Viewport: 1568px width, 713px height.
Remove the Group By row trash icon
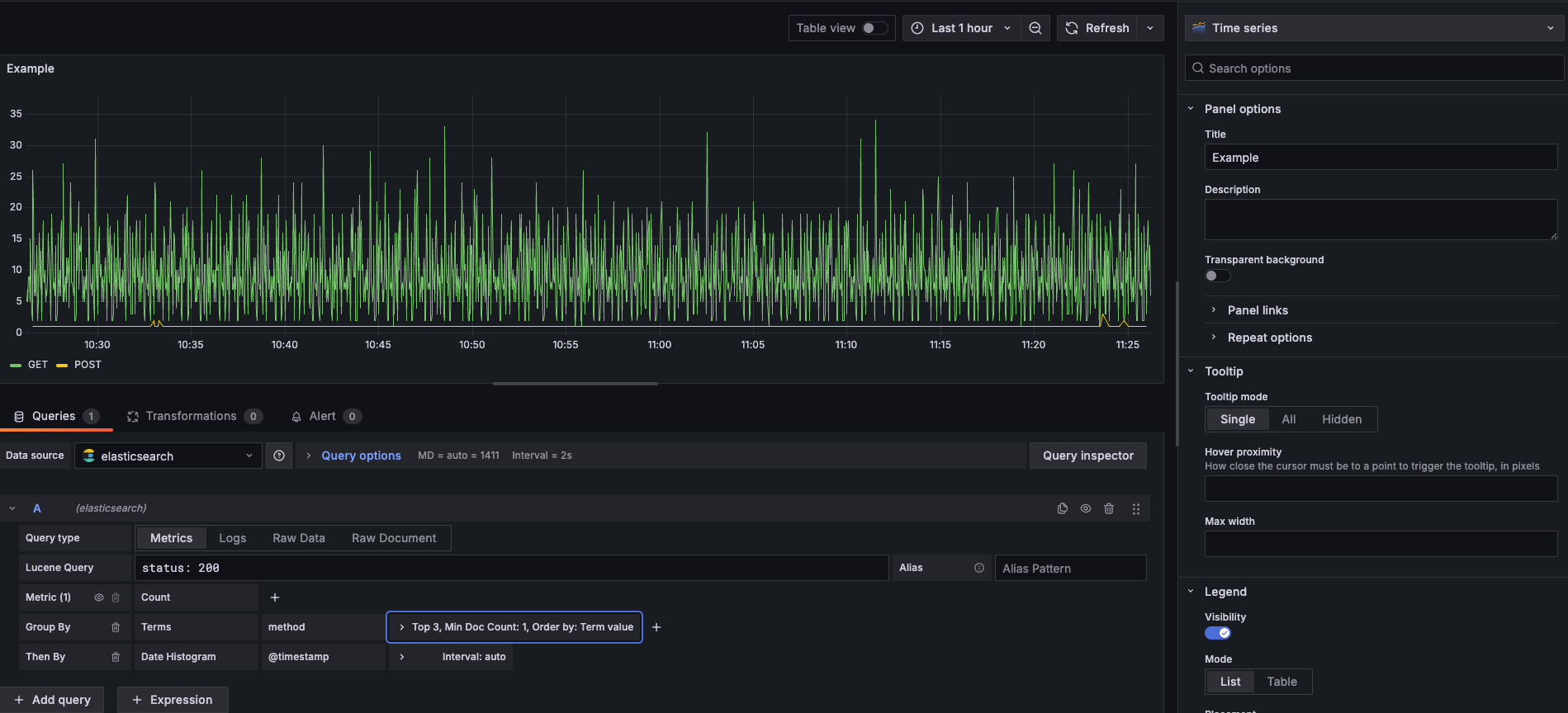(116, 627)
